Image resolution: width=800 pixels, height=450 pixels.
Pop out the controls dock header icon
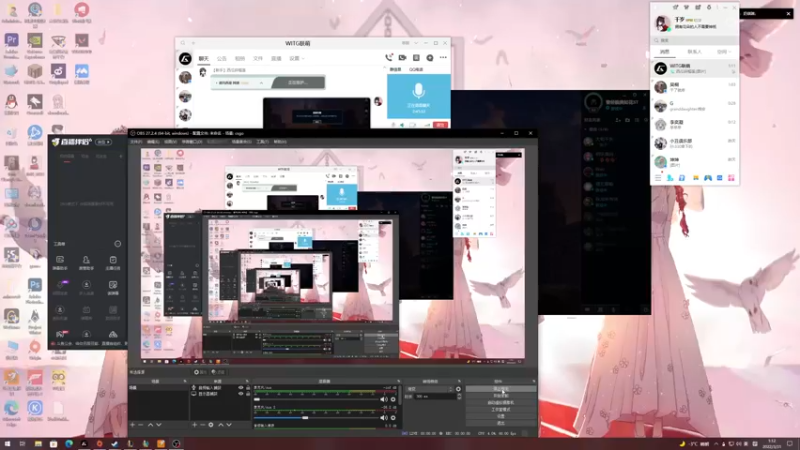[534, 381]
